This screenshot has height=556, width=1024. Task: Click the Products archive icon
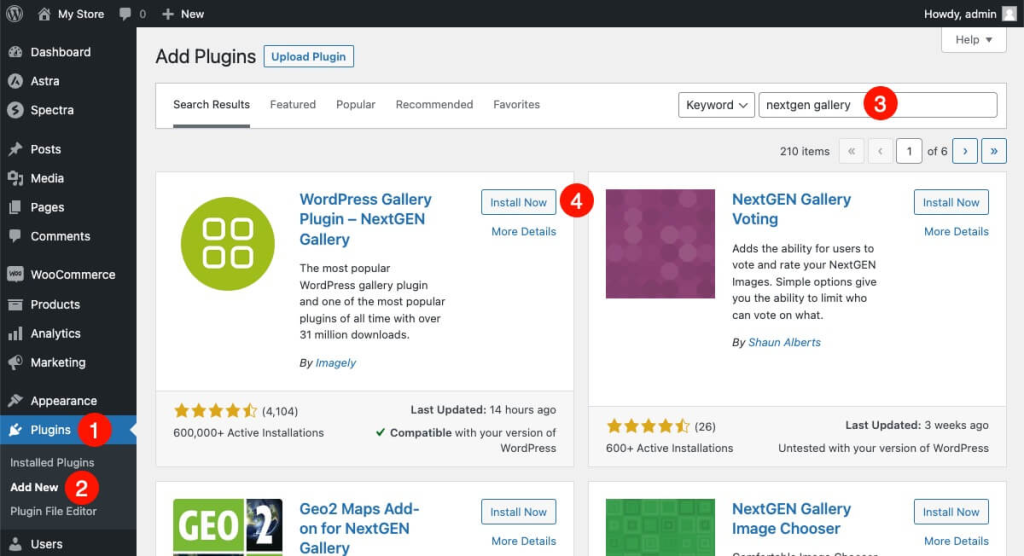(x=15, y=304)
